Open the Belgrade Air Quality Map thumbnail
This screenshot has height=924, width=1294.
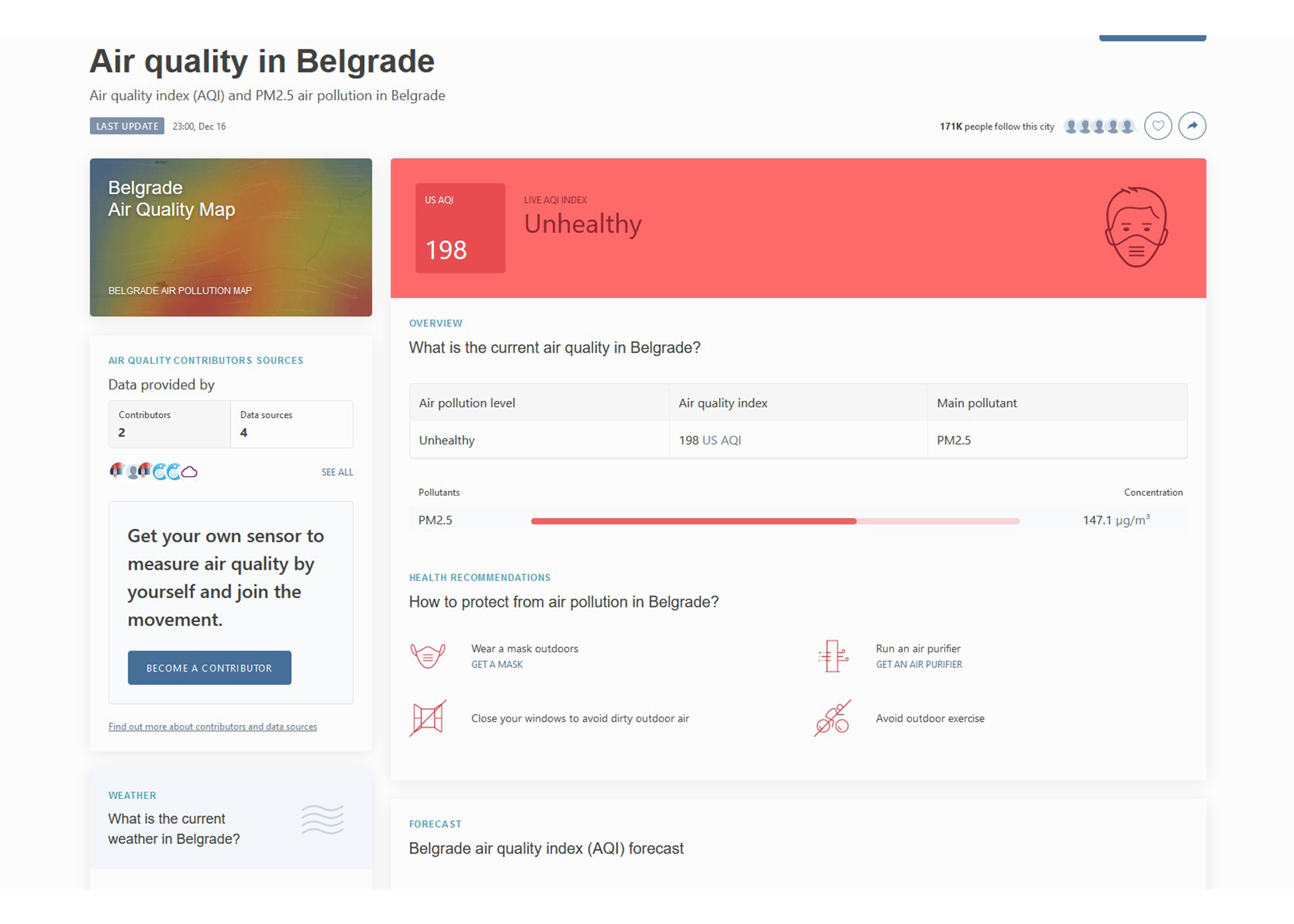(x=231, y=237)
